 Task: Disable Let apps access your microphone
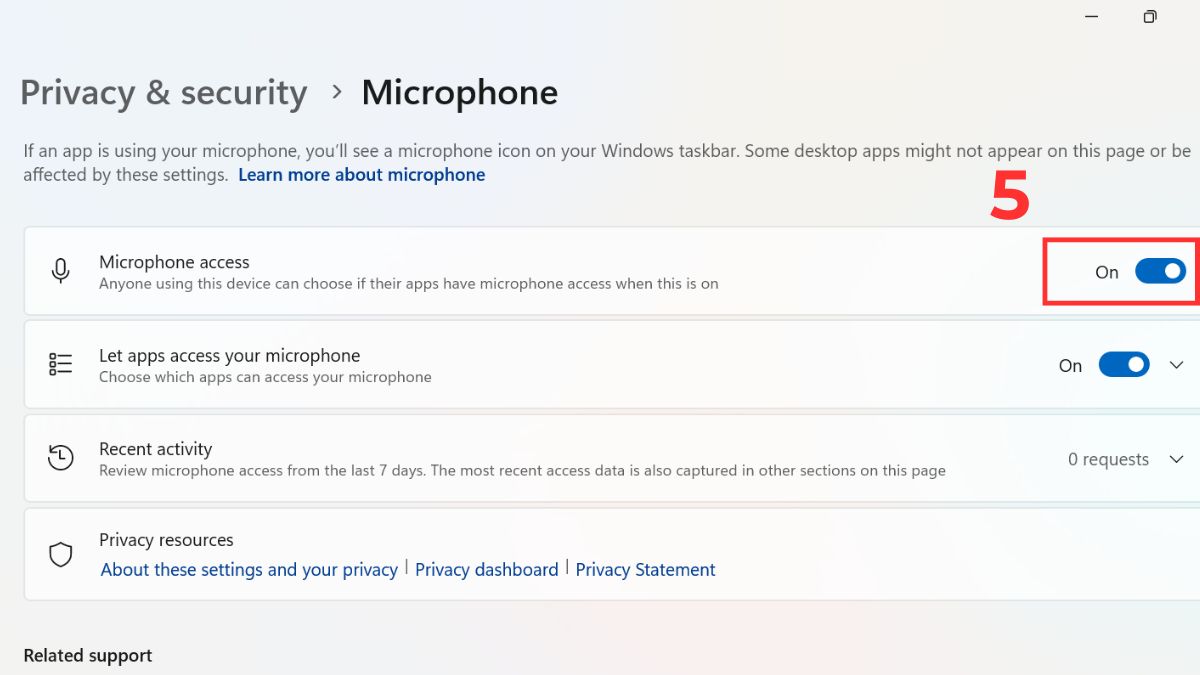1123,364
